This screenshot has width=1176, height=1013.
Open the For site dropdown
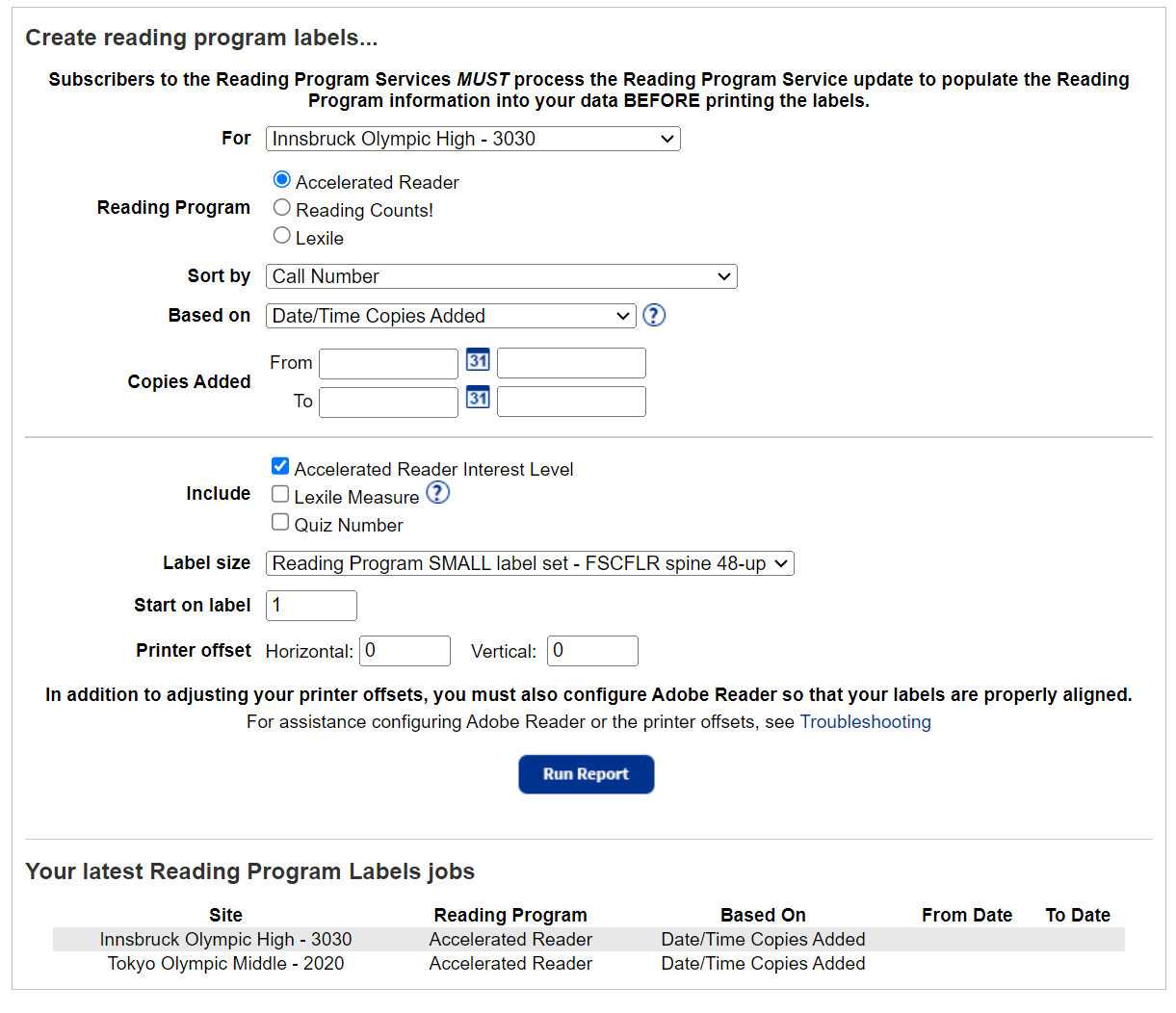[473, 139]
